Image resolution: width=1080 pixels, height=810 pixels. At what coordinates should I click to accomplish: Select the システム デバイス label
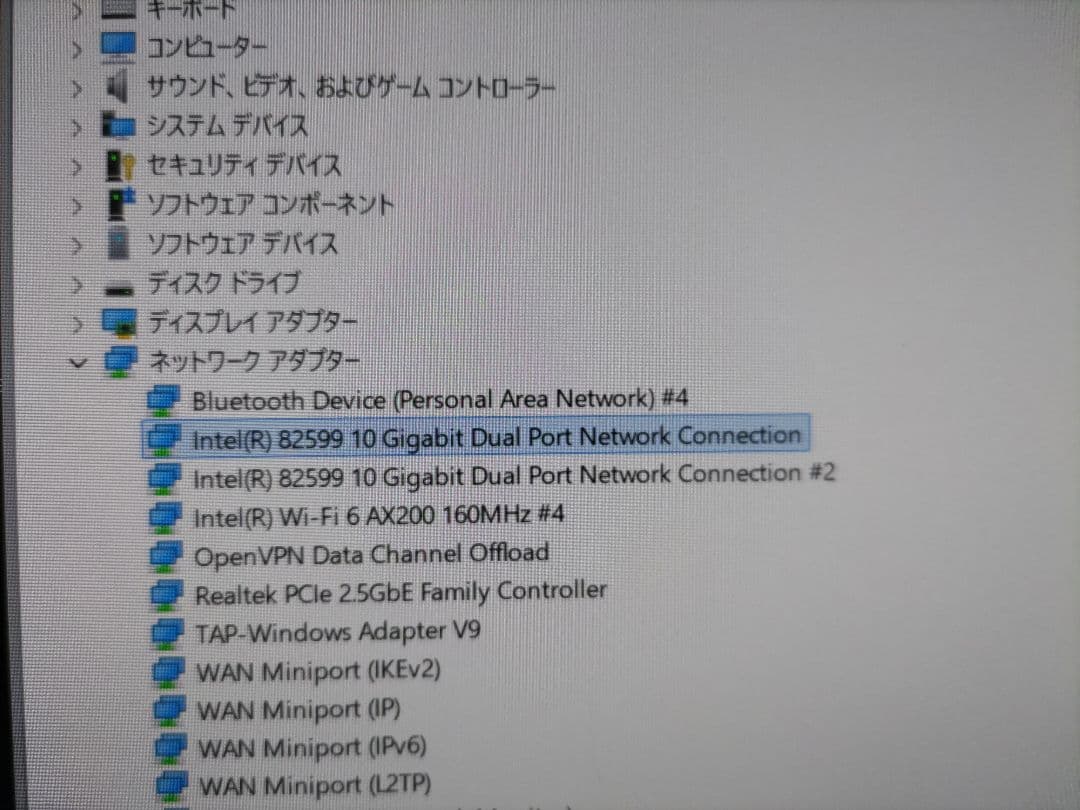(227, 127)
